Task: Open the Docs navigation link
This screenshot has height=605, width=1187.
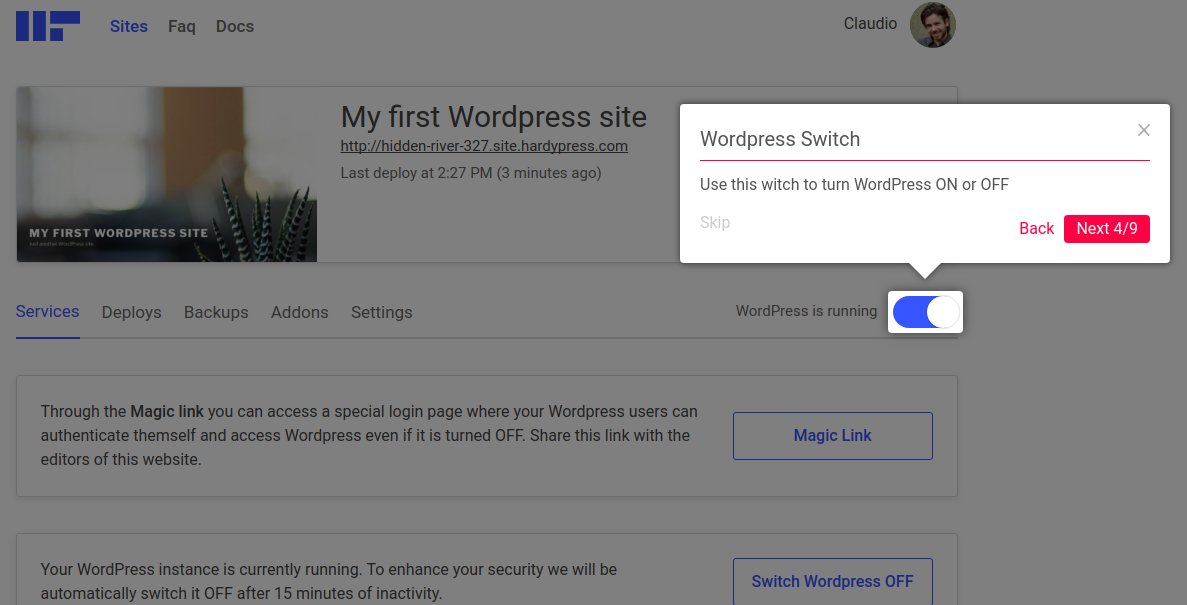Action: point(235,26)
